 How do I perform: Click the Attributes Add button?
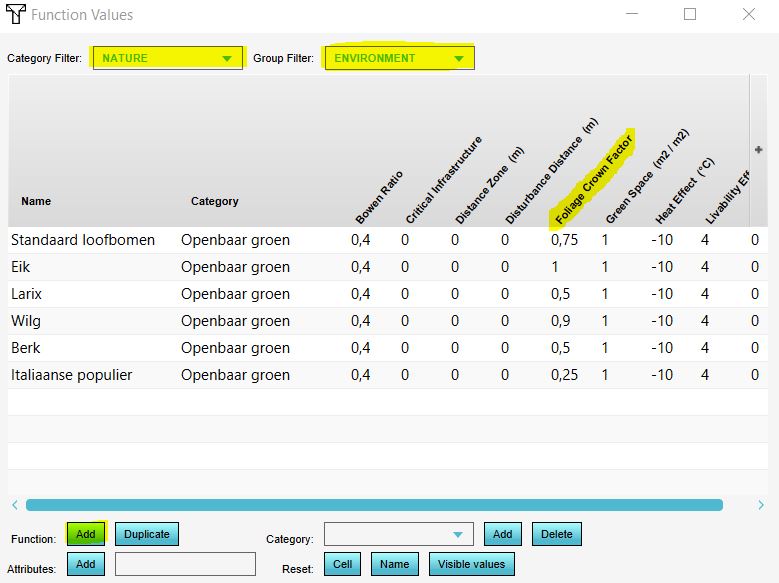(x=86, y=564)
